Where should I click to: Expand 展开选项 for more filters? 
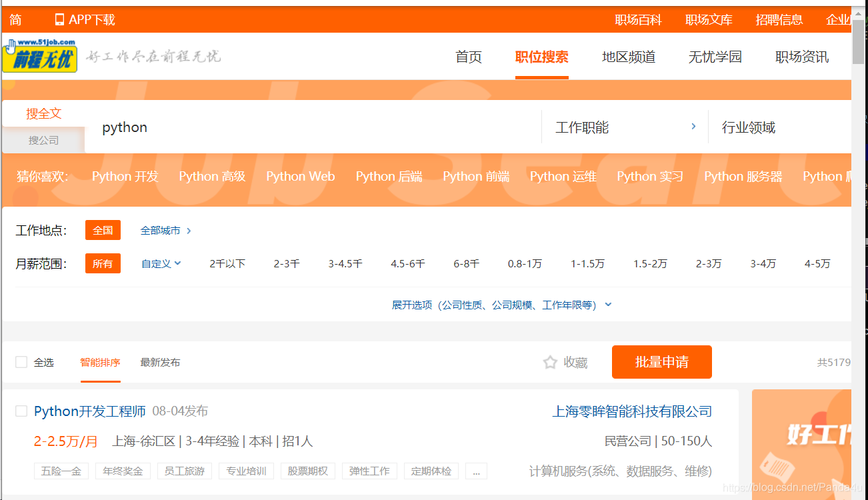[501, 305]
